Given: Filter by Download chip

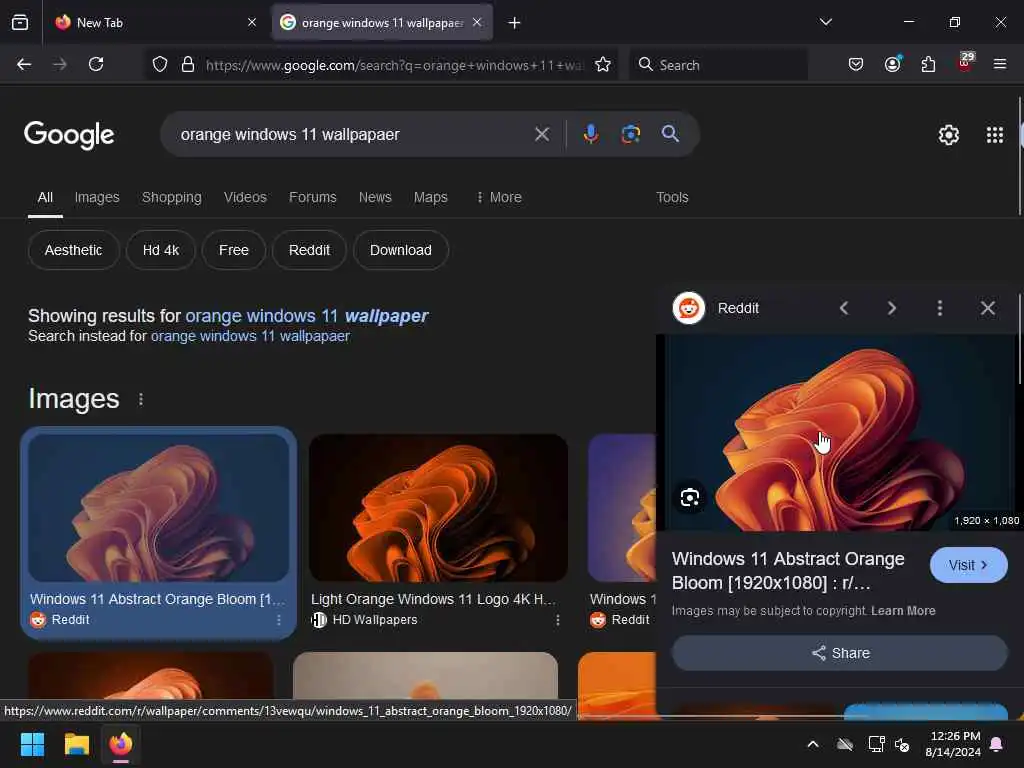Looking at the screenshot, I should click(x=401, y=250).
